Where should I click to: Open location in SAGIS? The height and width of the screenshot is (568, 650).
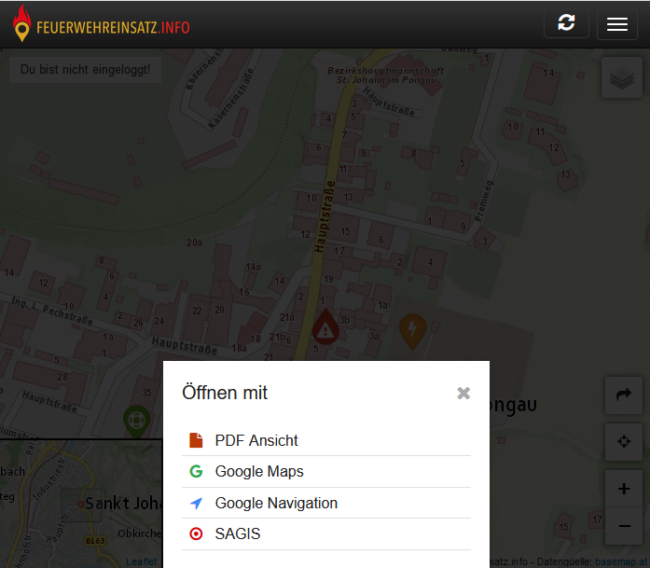237,534
